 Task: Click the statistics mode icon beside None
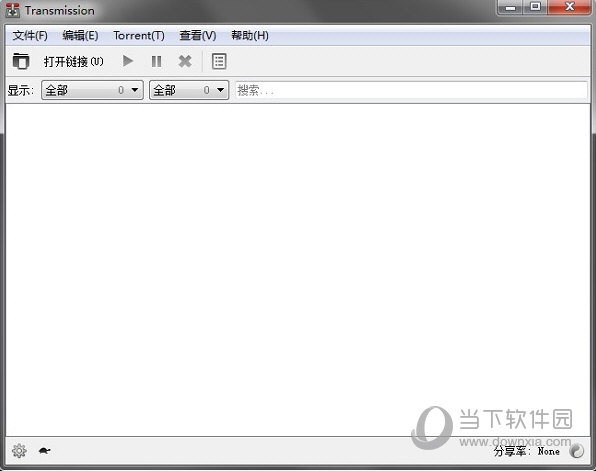[x=576, y=451]
